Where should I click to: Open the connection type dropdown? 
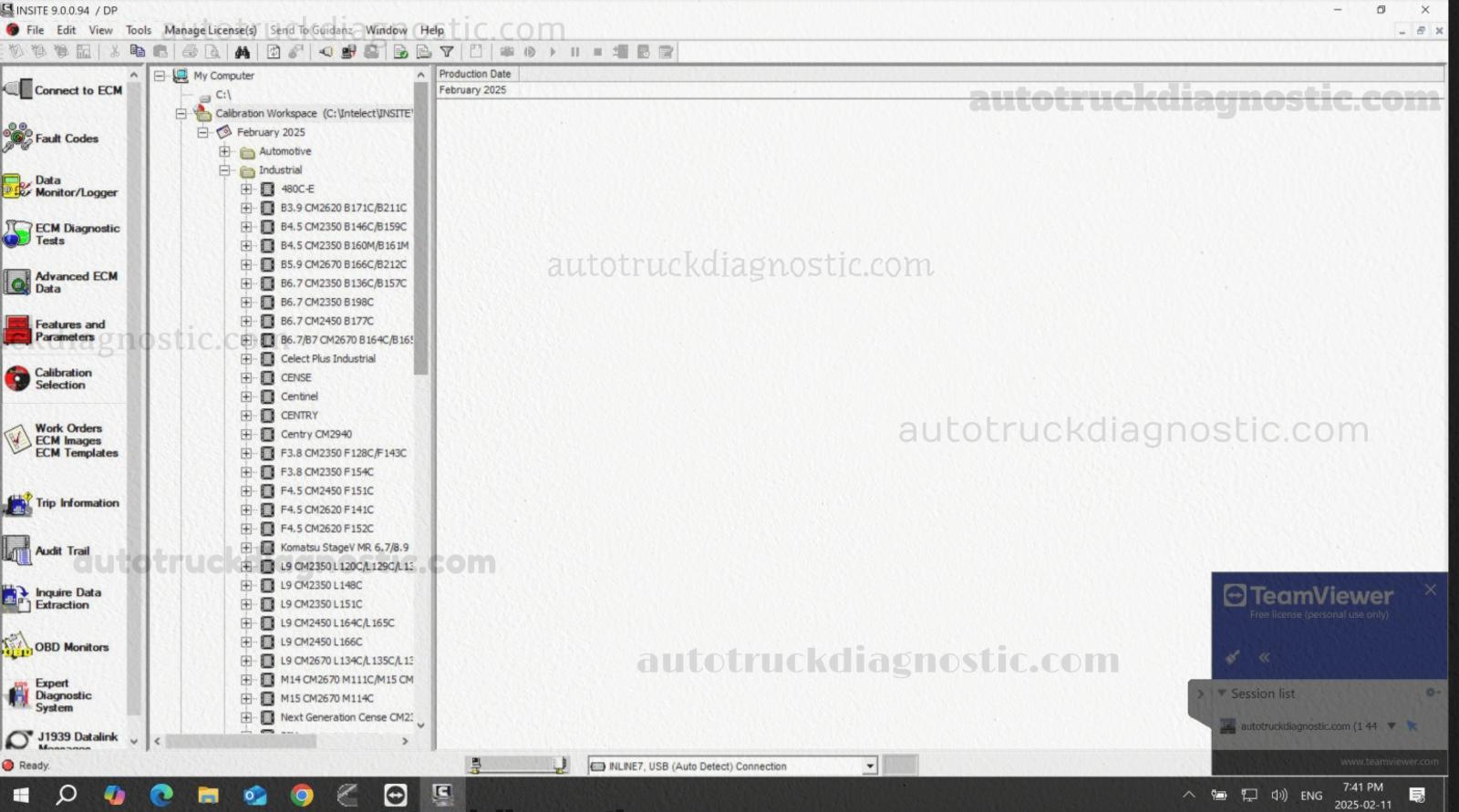(870, 766)
